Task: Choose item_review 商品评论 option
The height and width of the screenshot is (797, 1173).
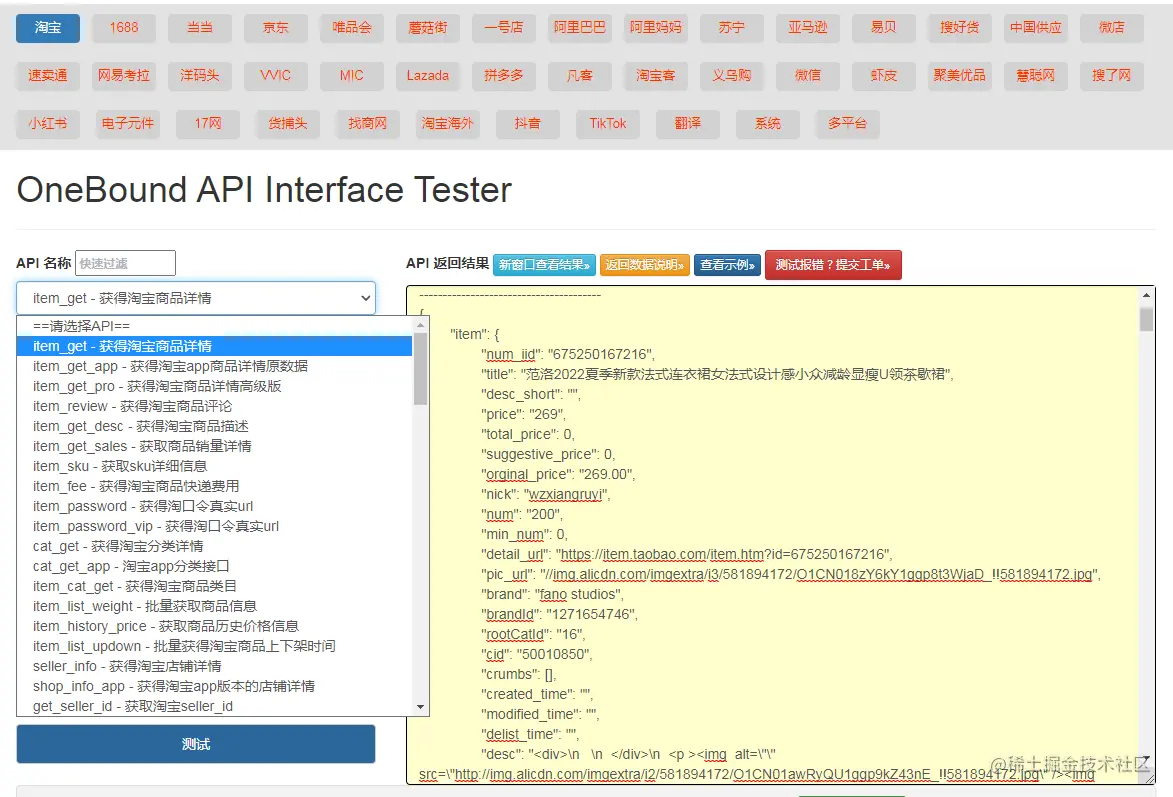Action: pos(214,406)
